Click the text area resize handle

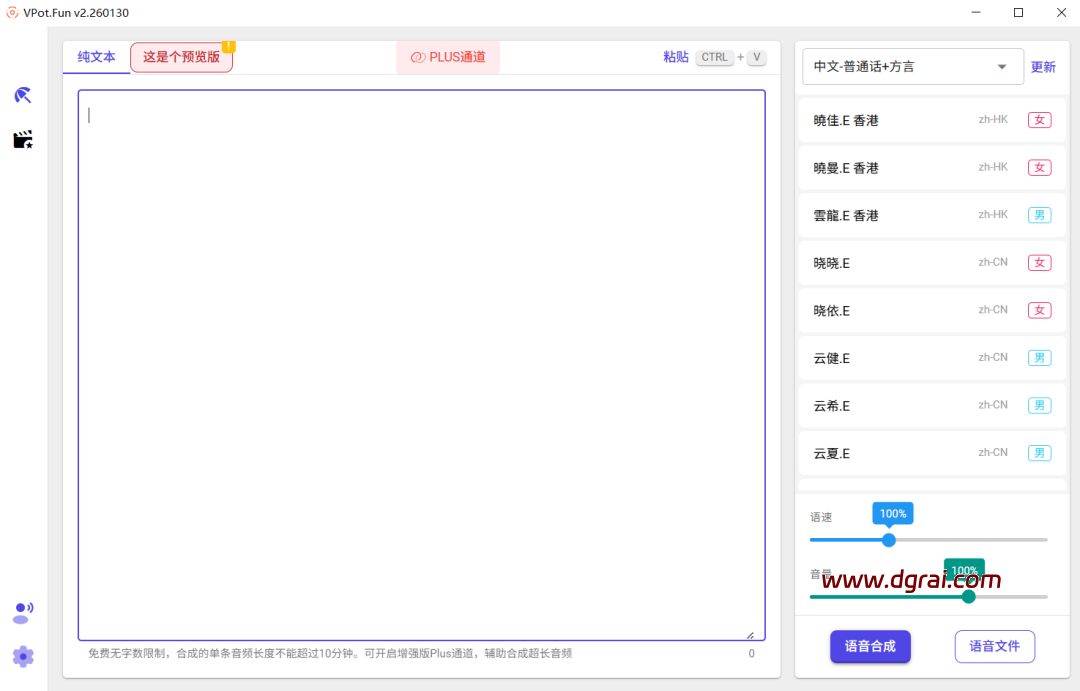point(750,634)
